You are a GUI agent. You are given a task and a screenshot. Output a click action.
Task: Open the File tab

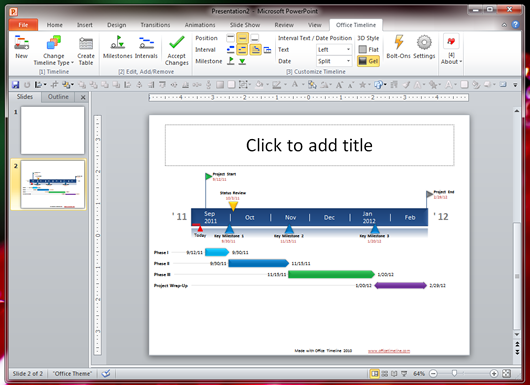tap(23, 25)
